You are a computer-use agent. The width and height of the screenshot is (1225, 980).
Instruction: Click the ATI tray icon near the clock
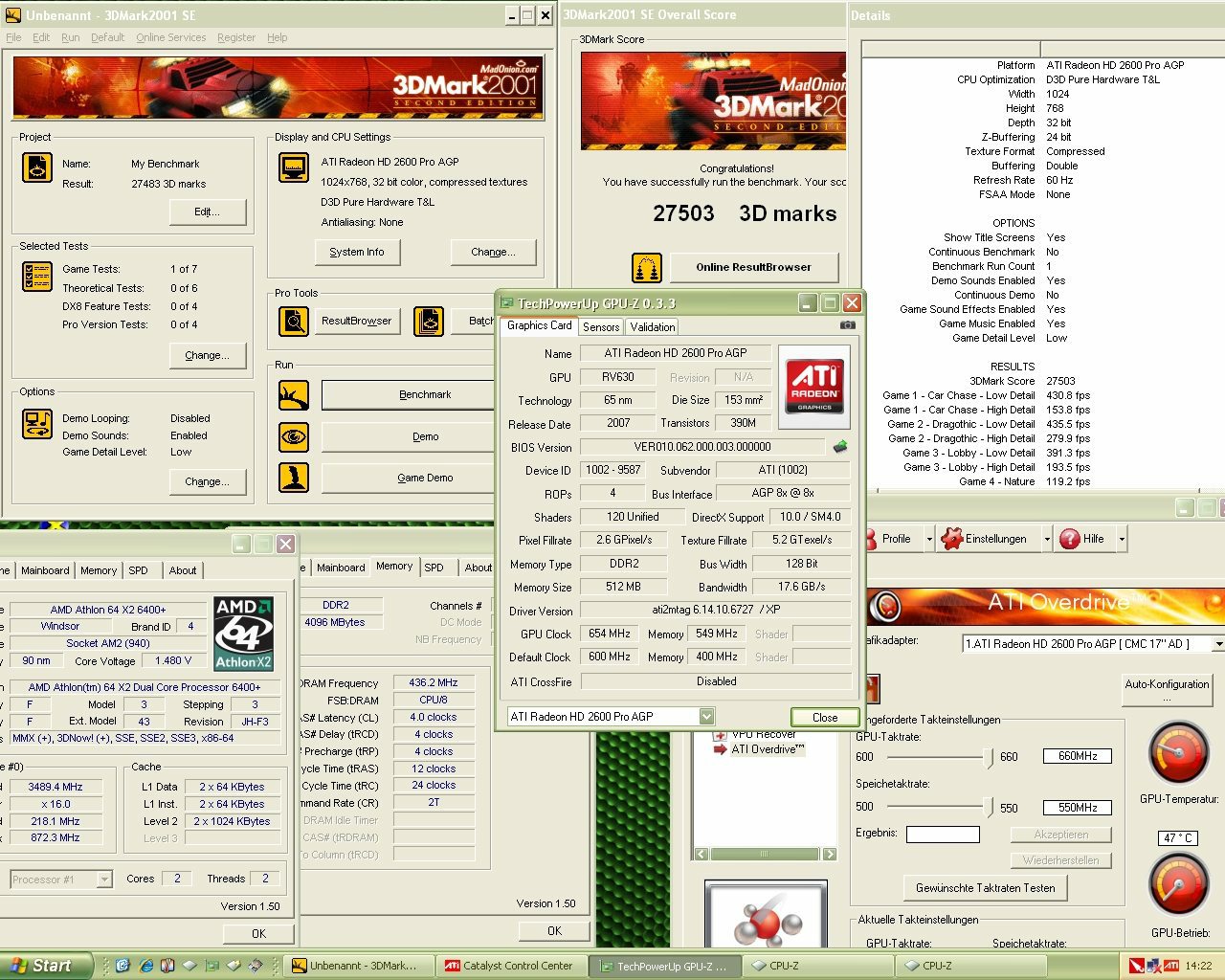[1170, 966]
